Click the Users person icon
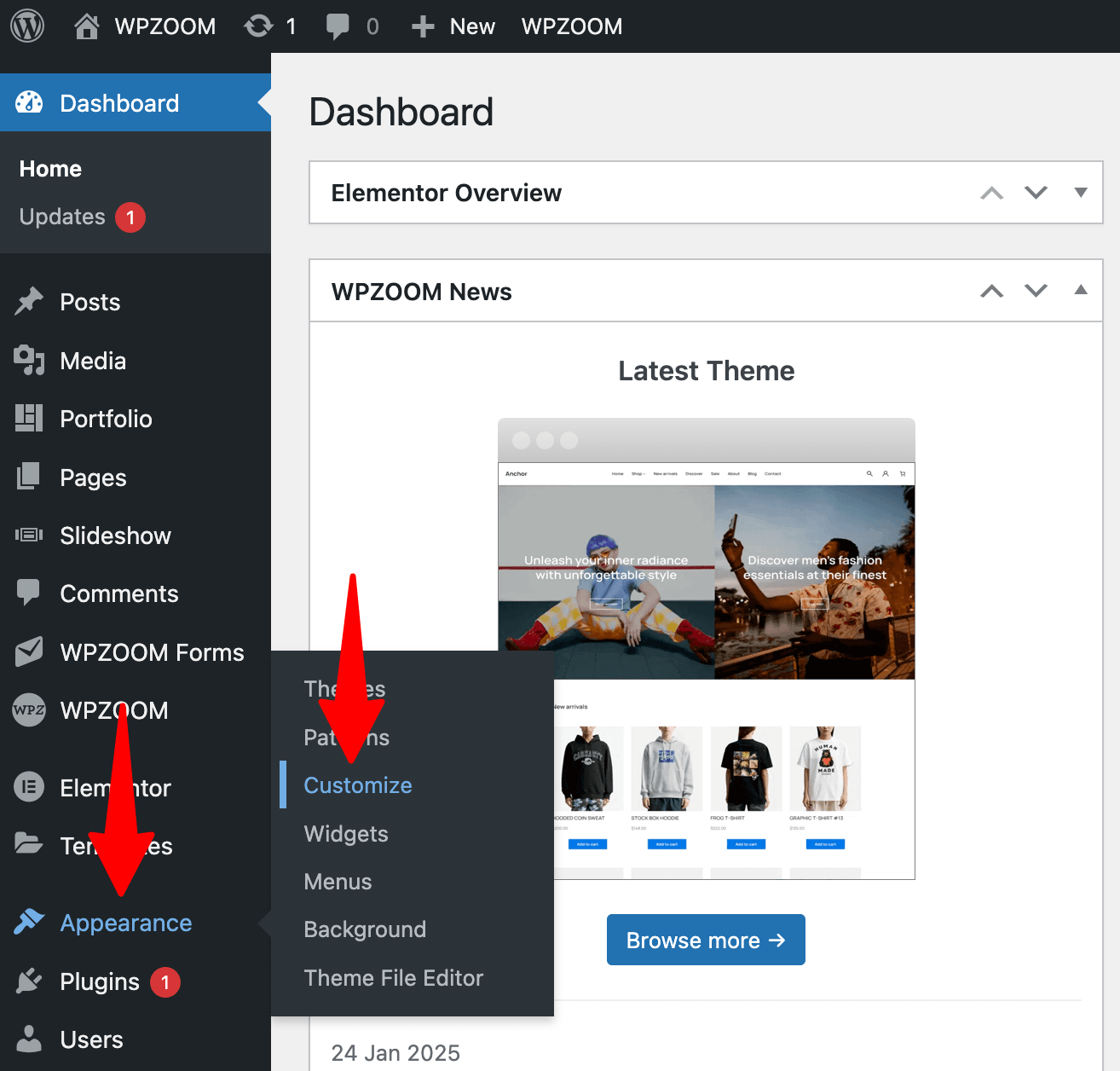Screen dimensions: 1120x1071 [x=29, y=1039]
